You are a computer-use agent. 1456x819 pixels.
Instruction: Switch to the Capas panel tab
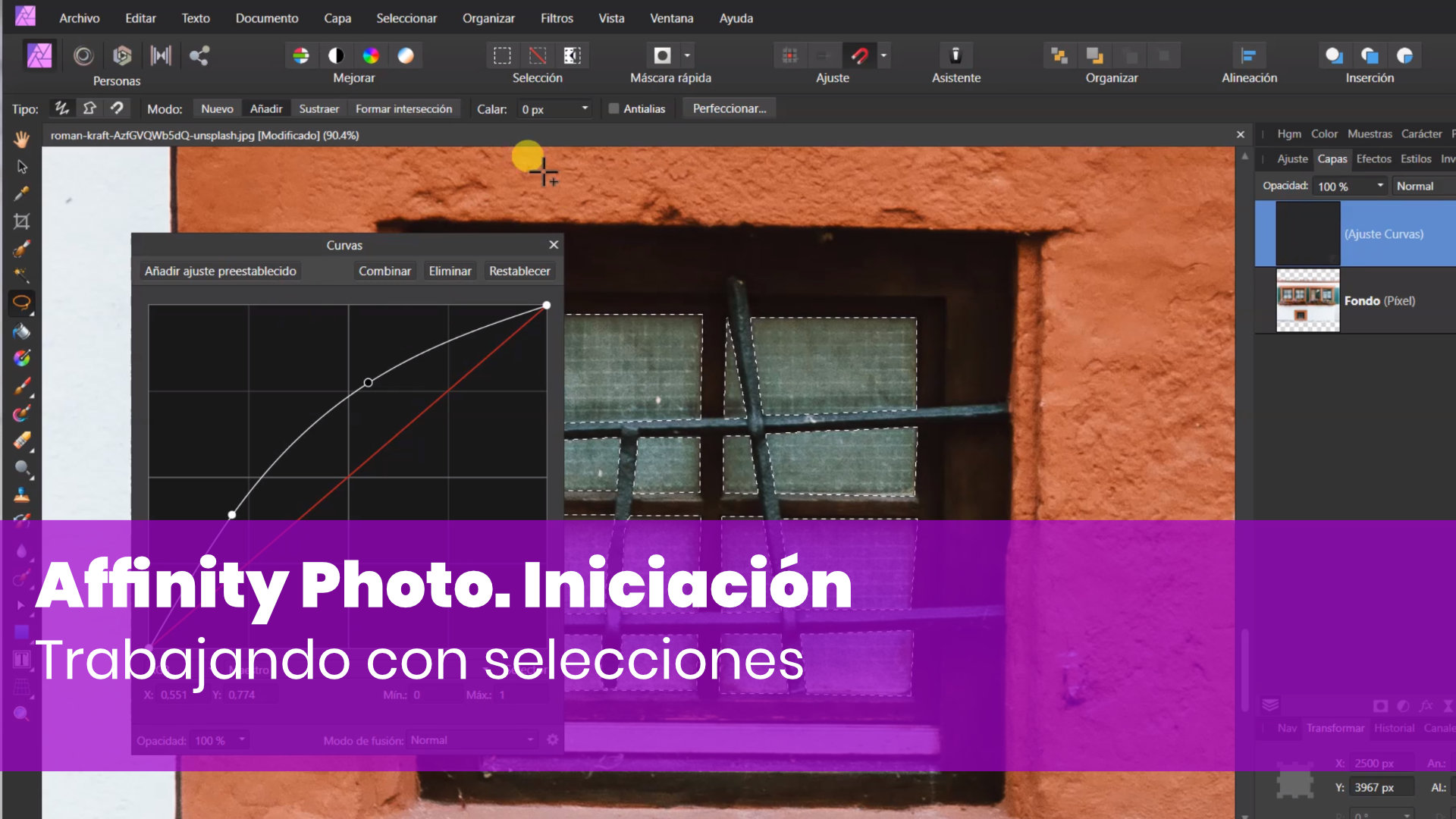point(1332,158)
